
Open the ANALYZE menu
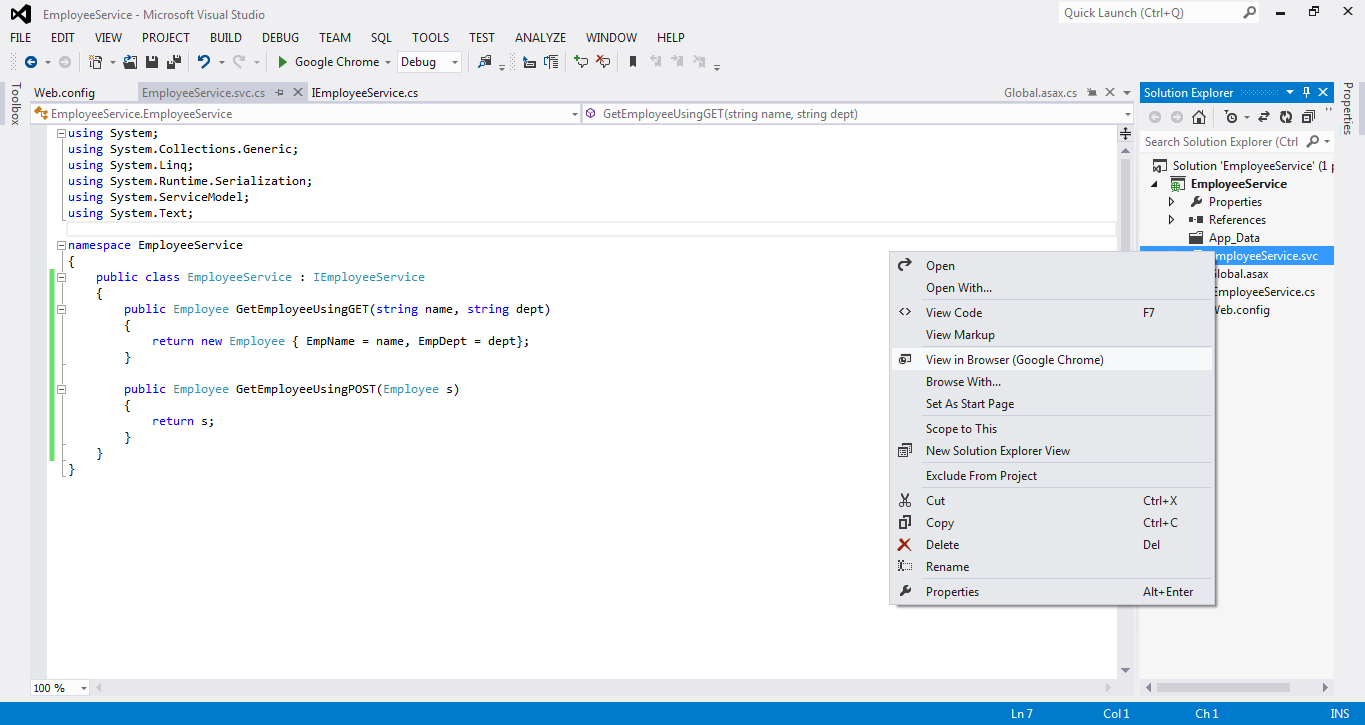[540, 38]
